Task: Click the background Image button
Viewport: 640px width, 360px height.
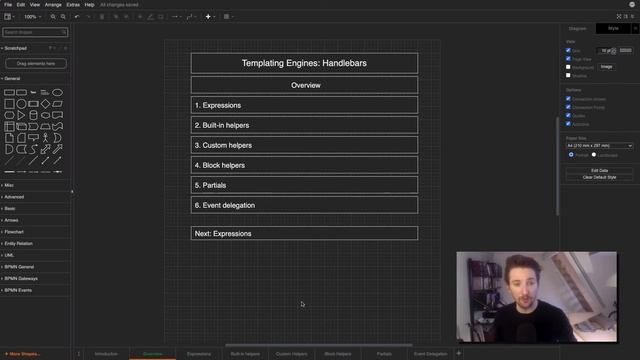Action: click(606, 67)
